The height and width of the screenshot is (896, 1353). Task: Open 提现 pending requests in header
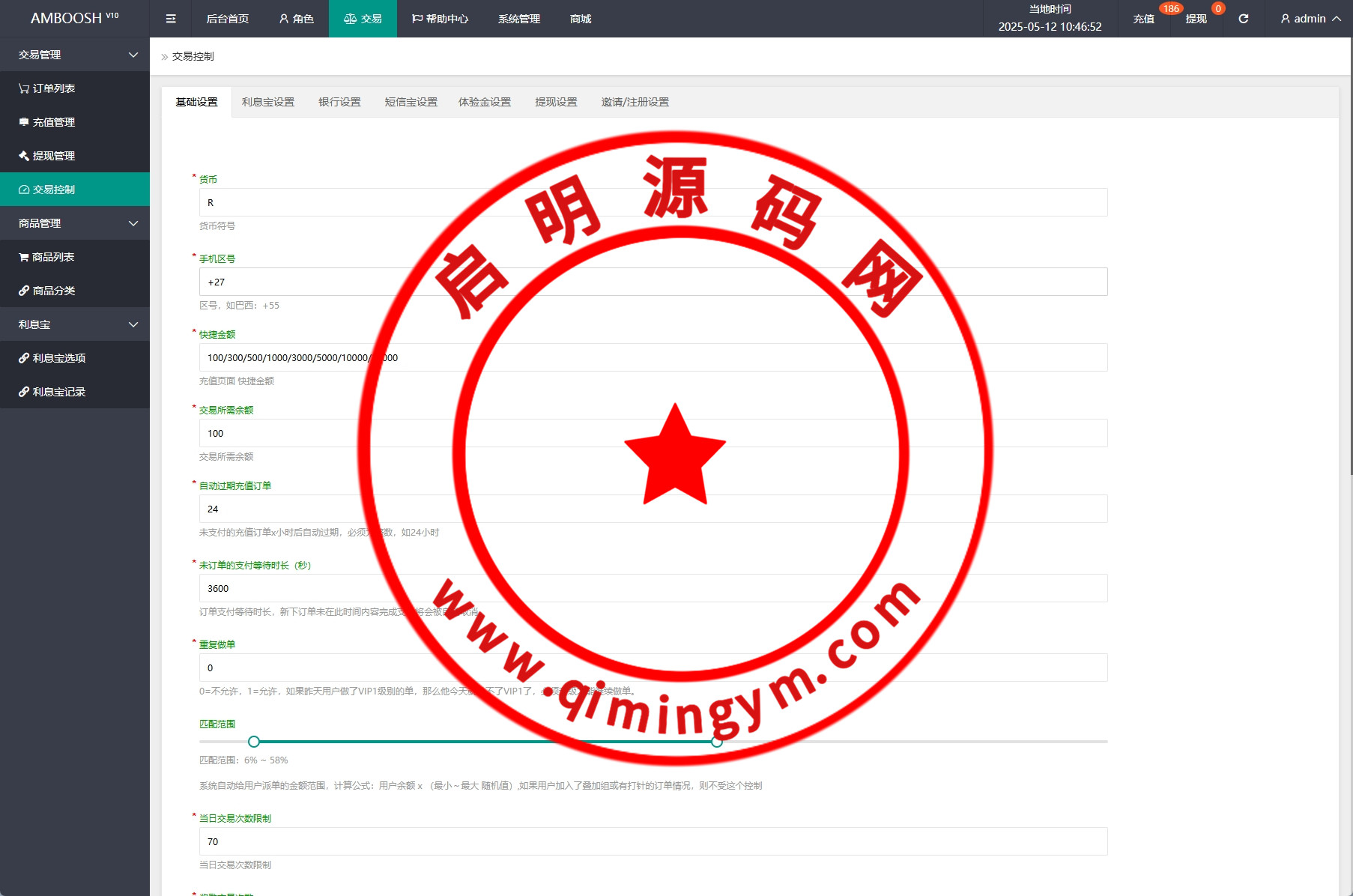click(1196, 19)
